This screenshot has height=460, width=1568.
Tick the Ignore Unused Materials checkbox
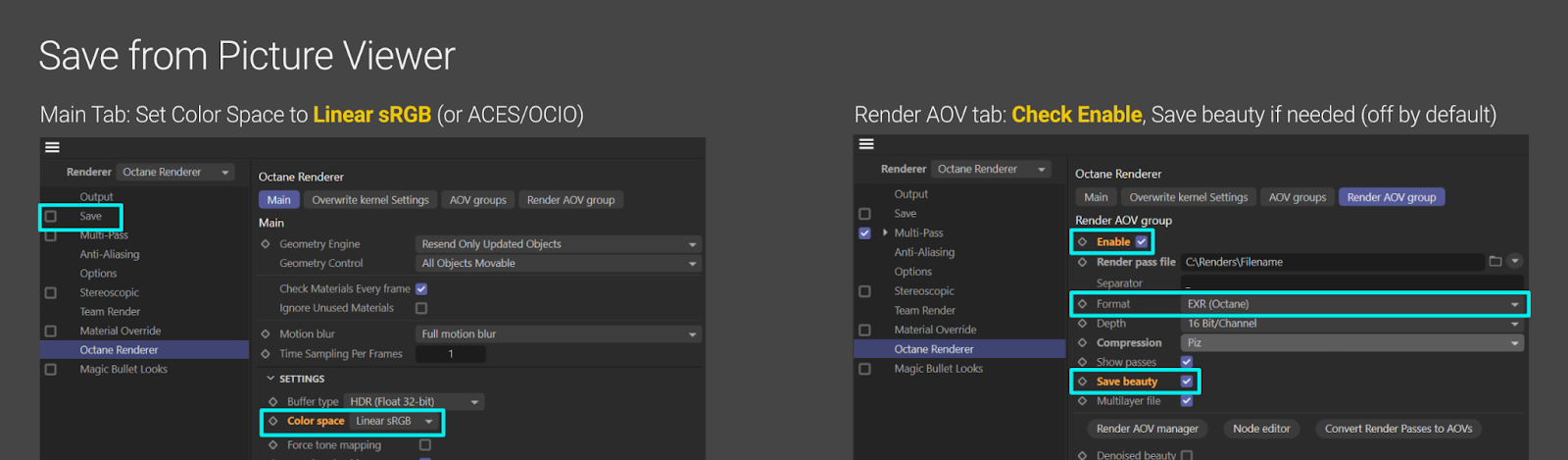(x=421, y=308)
